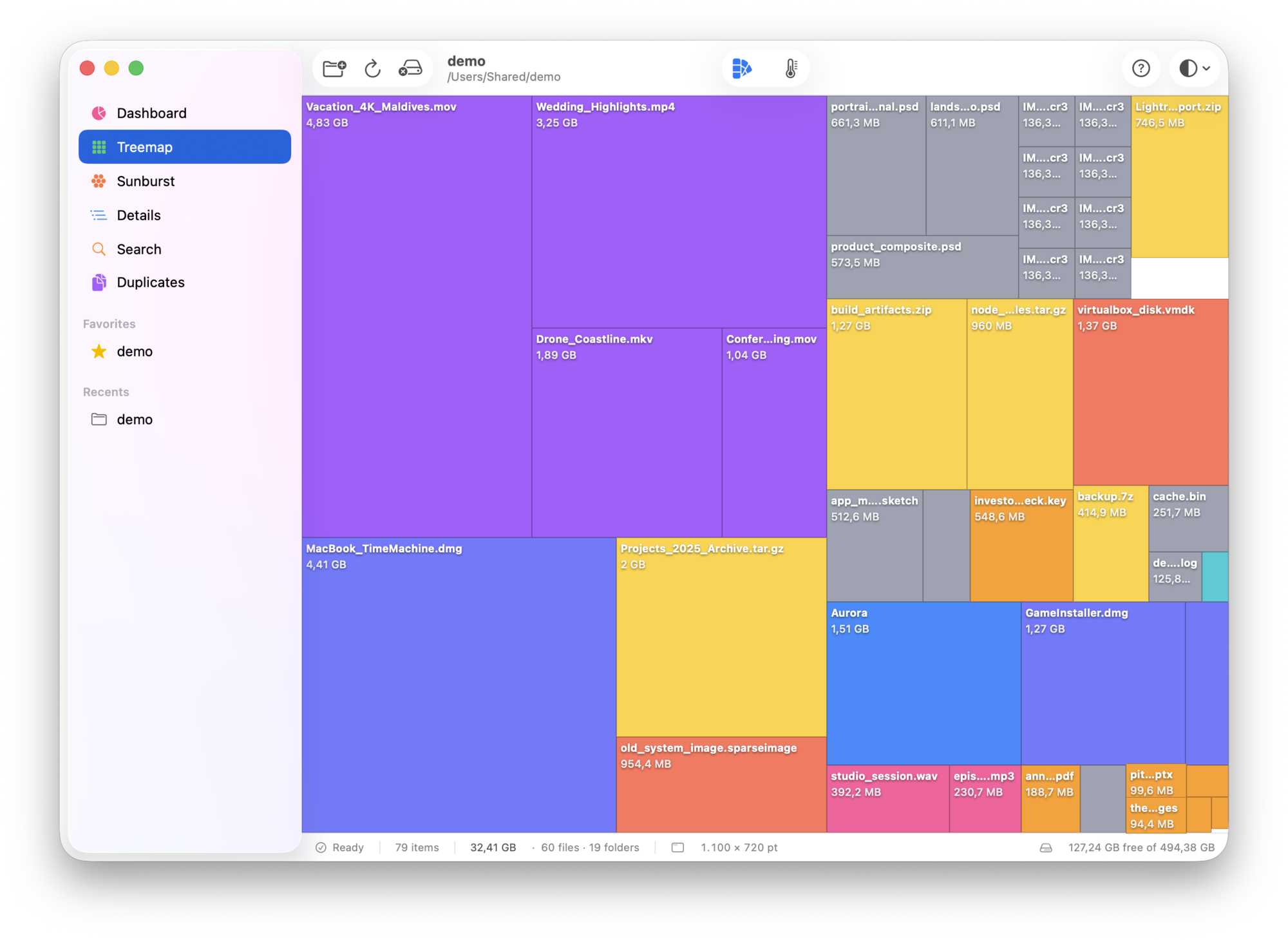Expand the appearance theme dropdown
Viewport: 1288px width, 940px height.
click(x=1195, y=68)
